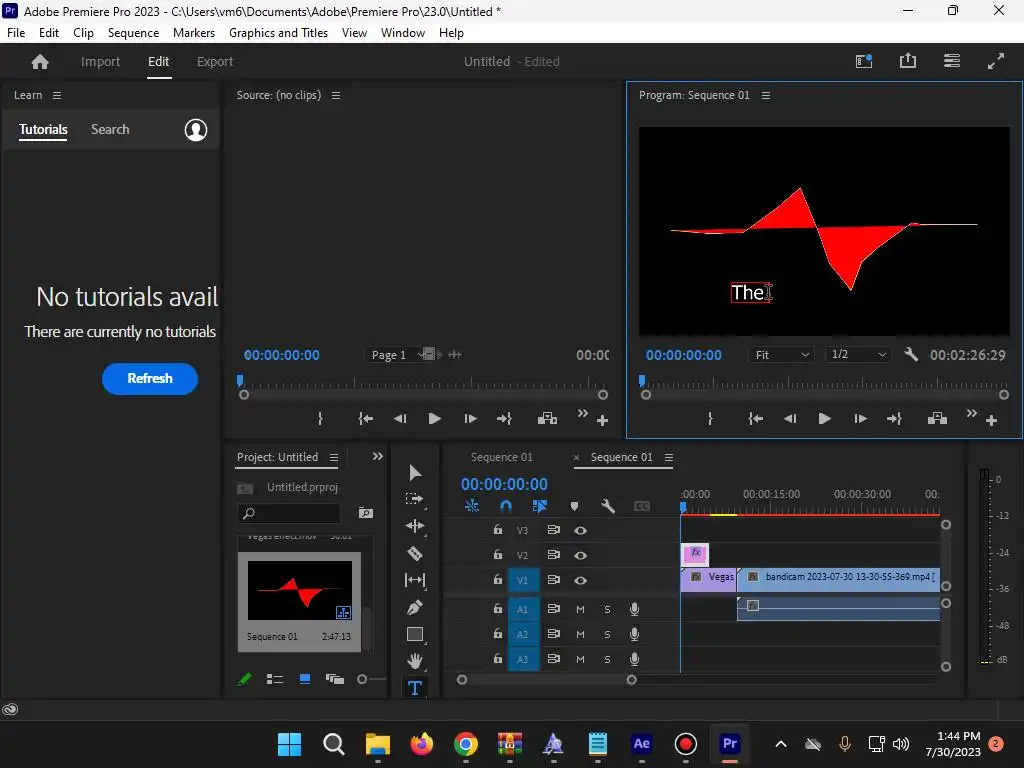This screenshot has width=1024, height=768.
Task: Select the Pen tool
Action: click(x=415, y=607)
